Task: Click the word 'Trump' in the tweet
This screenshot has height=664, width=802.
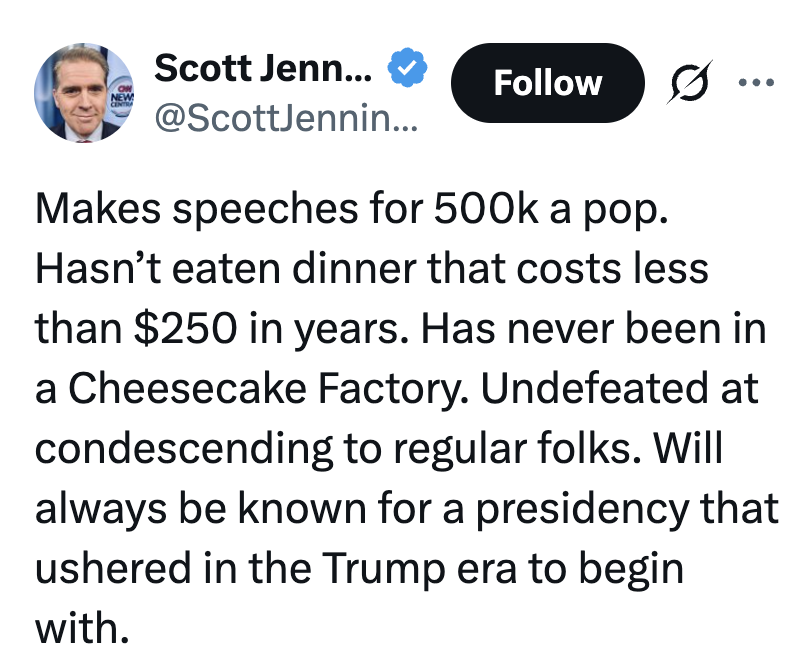Action: [x=384, y=568]
